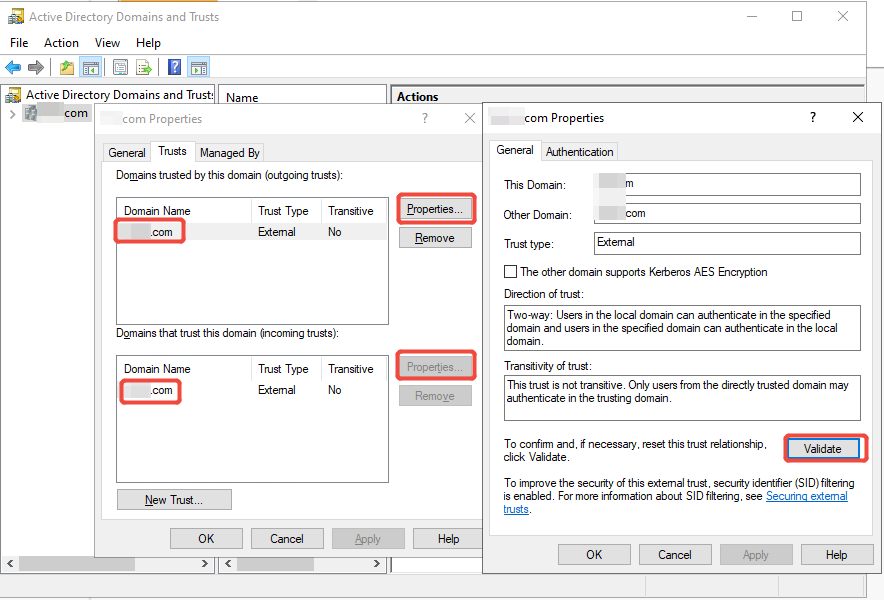Click the question mark in domain Properties title
This screenshot has height=600, width=884.
point(425,118)
